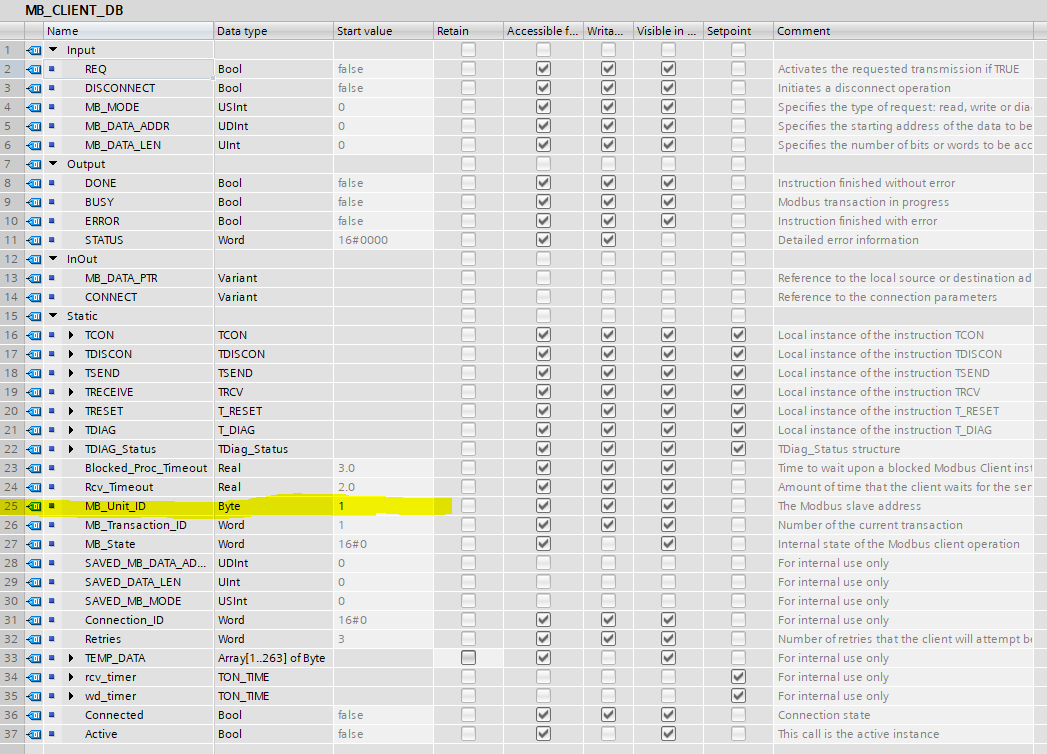Click the comment 'The Modbus slave address'
The width and height of the screenshot is (1047, 754).
click(x=849, y=506)
